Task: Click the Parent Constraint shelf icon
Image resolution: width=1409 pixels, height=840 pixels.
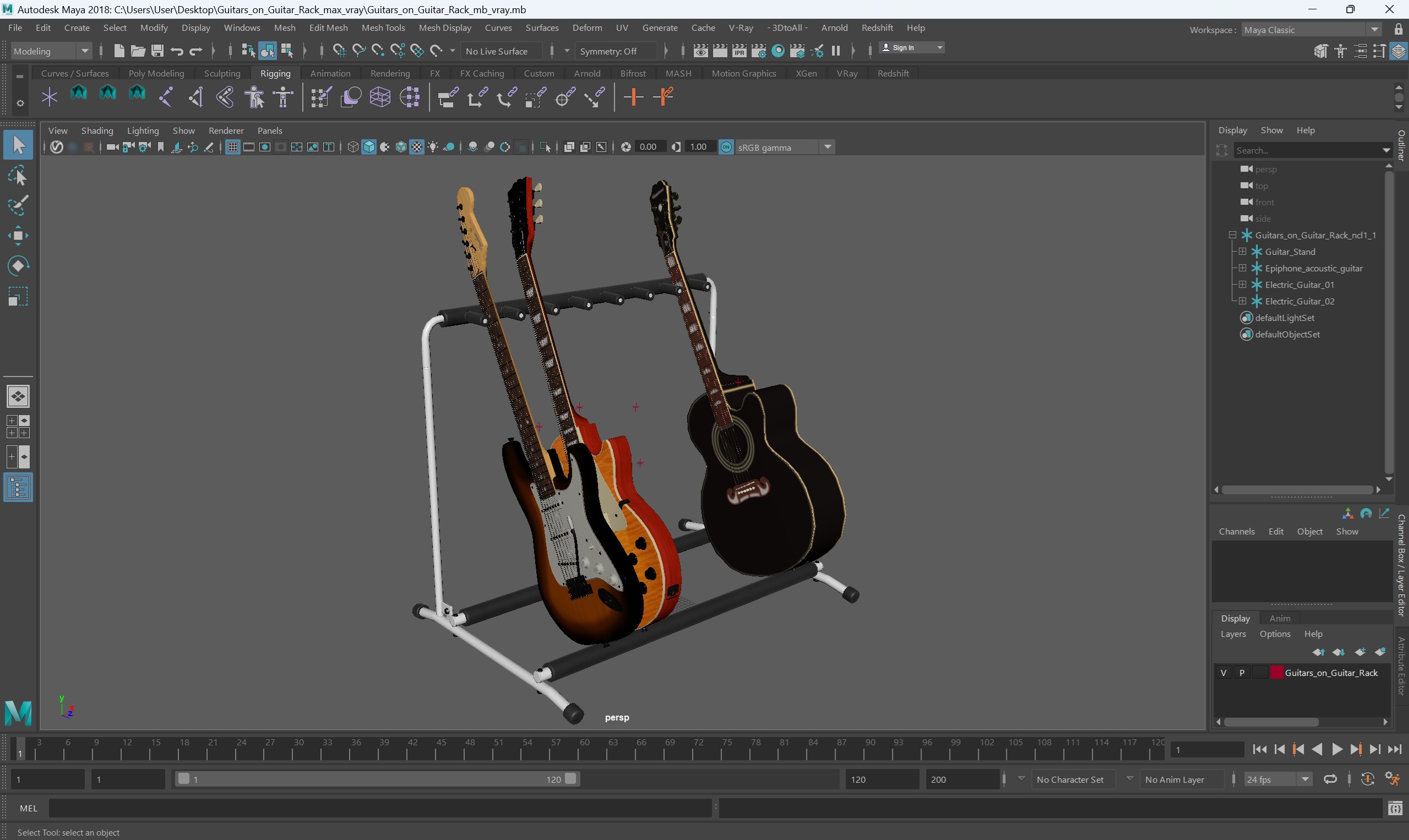Action: pyautogui.click(x=448, y=97)
